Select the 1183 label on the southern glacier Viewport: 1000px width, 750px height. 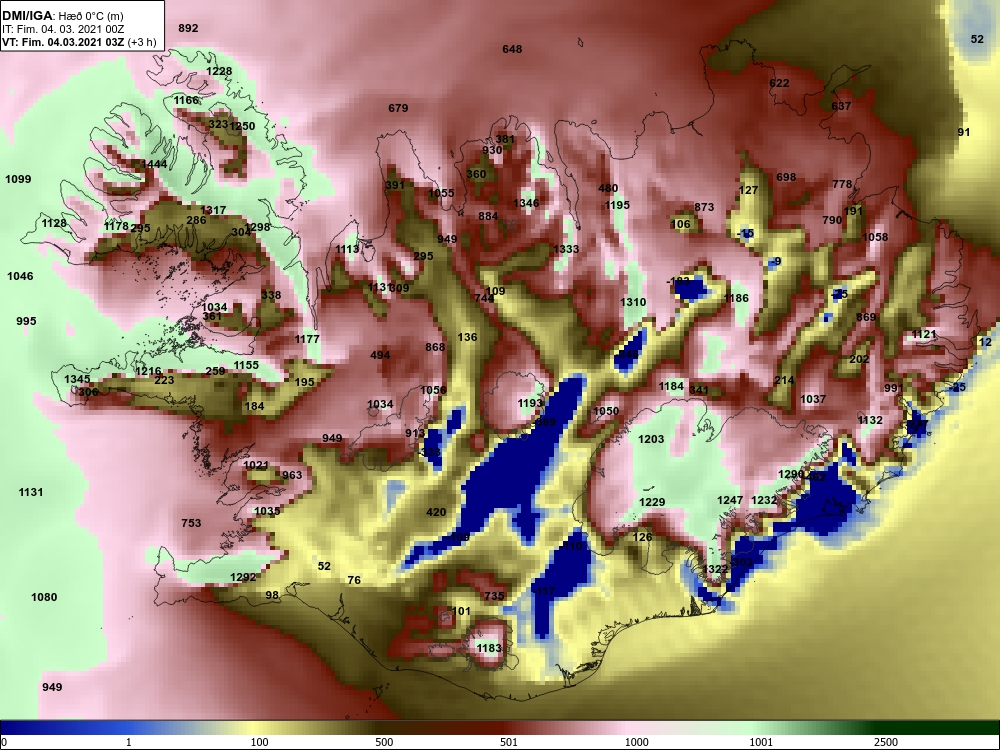(489, 649)
